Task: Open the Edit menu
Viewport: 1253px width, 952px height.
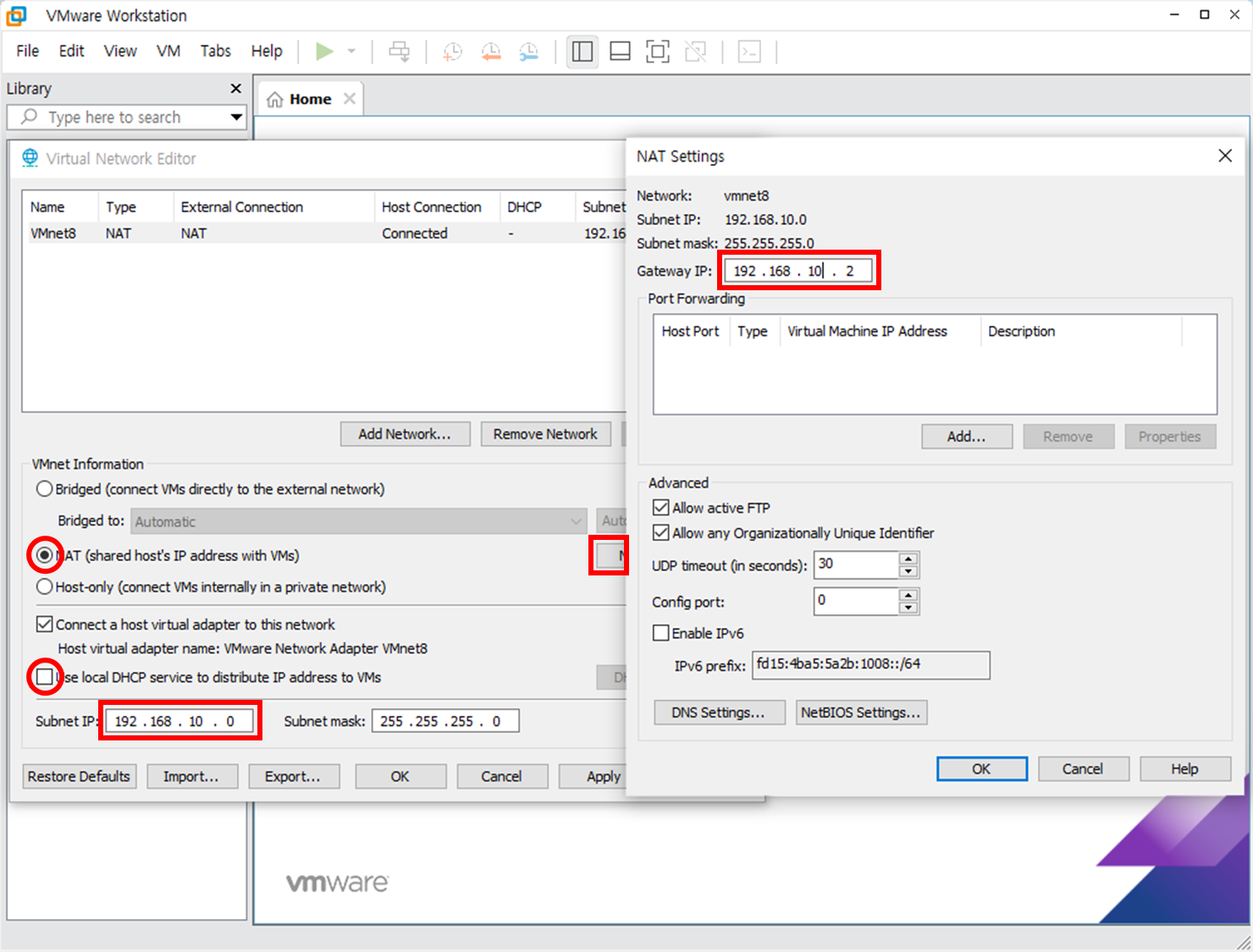Action: coord(71,51)
